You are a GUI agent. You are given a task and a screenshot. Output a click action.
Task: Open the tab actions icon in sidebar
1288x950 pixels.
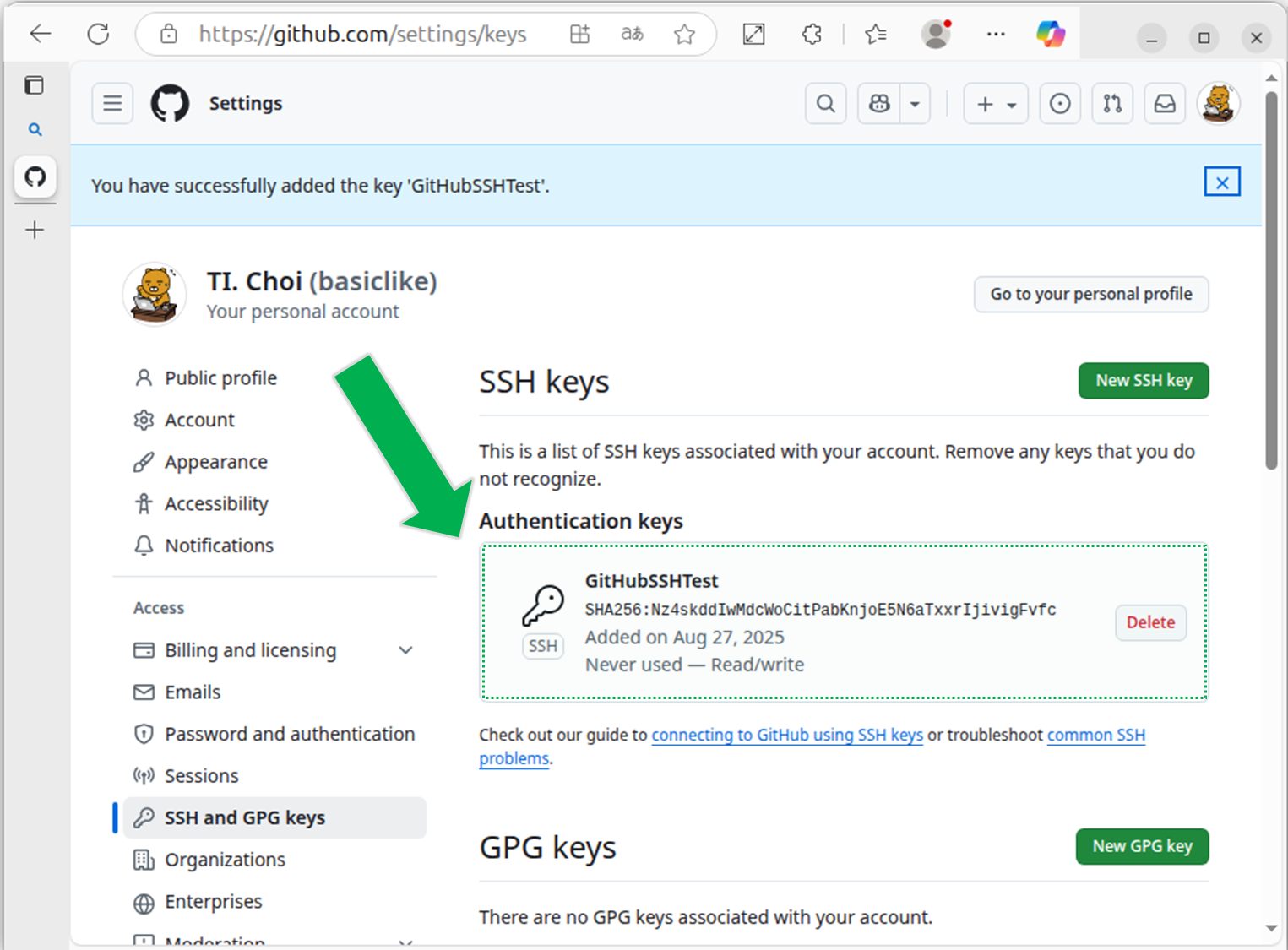point(34,85)
